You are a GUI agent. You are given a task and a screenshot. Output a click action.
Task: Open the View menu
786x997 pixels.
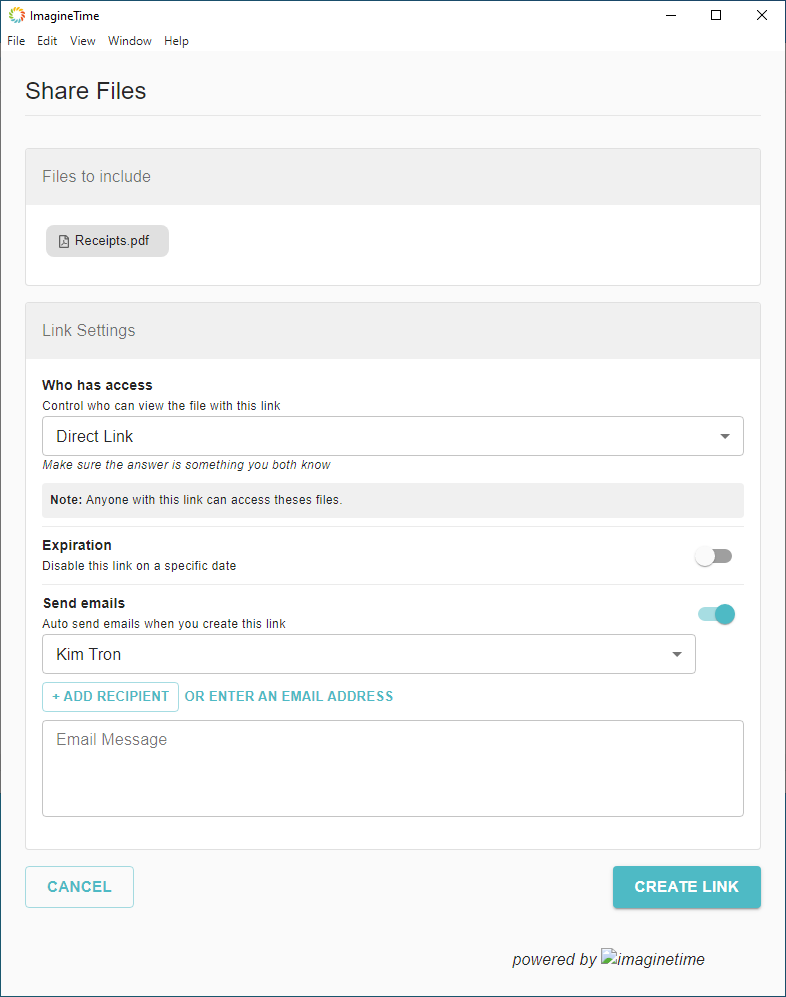(83, 41)
